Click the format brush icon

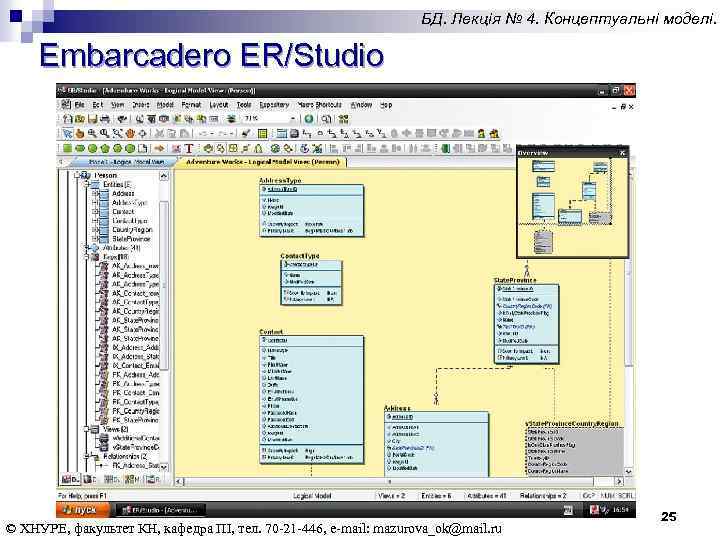247,134
